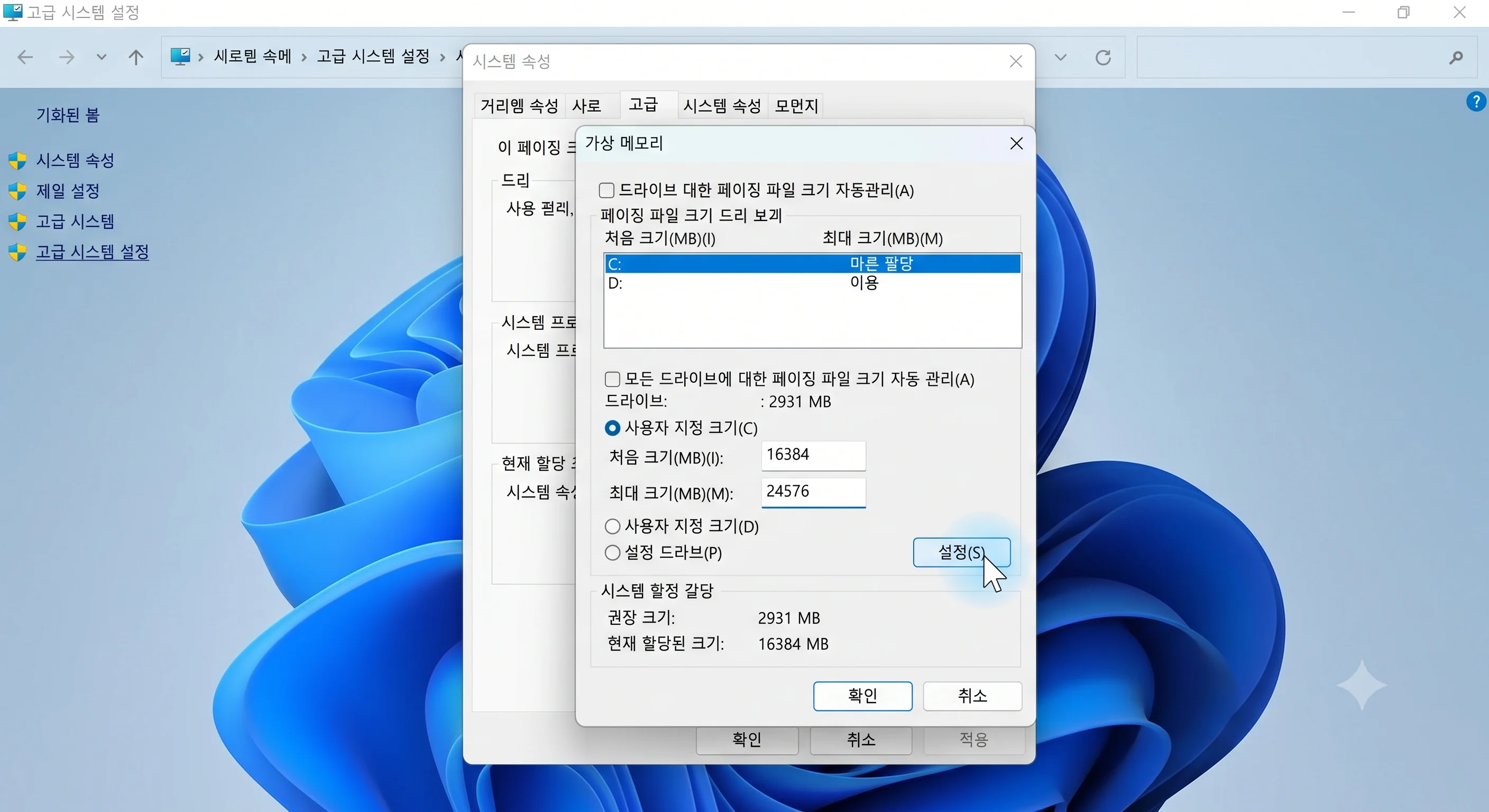The width and height of the screenshot is (1489, 812).
Task: Click shield icon beside 고급 시스템
Action: click(18, 222)
